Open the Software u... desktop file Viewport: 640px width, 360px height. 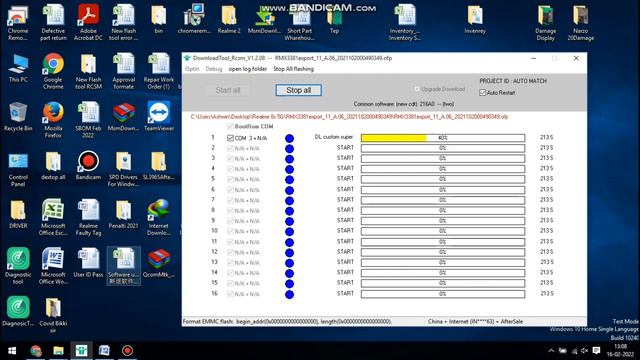point(123,267)
